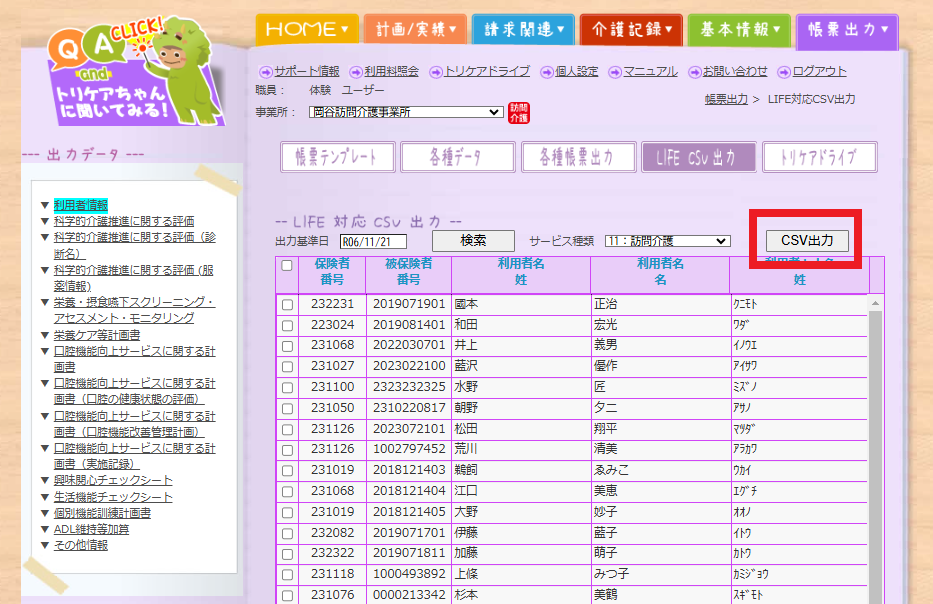
Task: Switch to the 各種帳票出力 tab
Action: pos(578,157)
